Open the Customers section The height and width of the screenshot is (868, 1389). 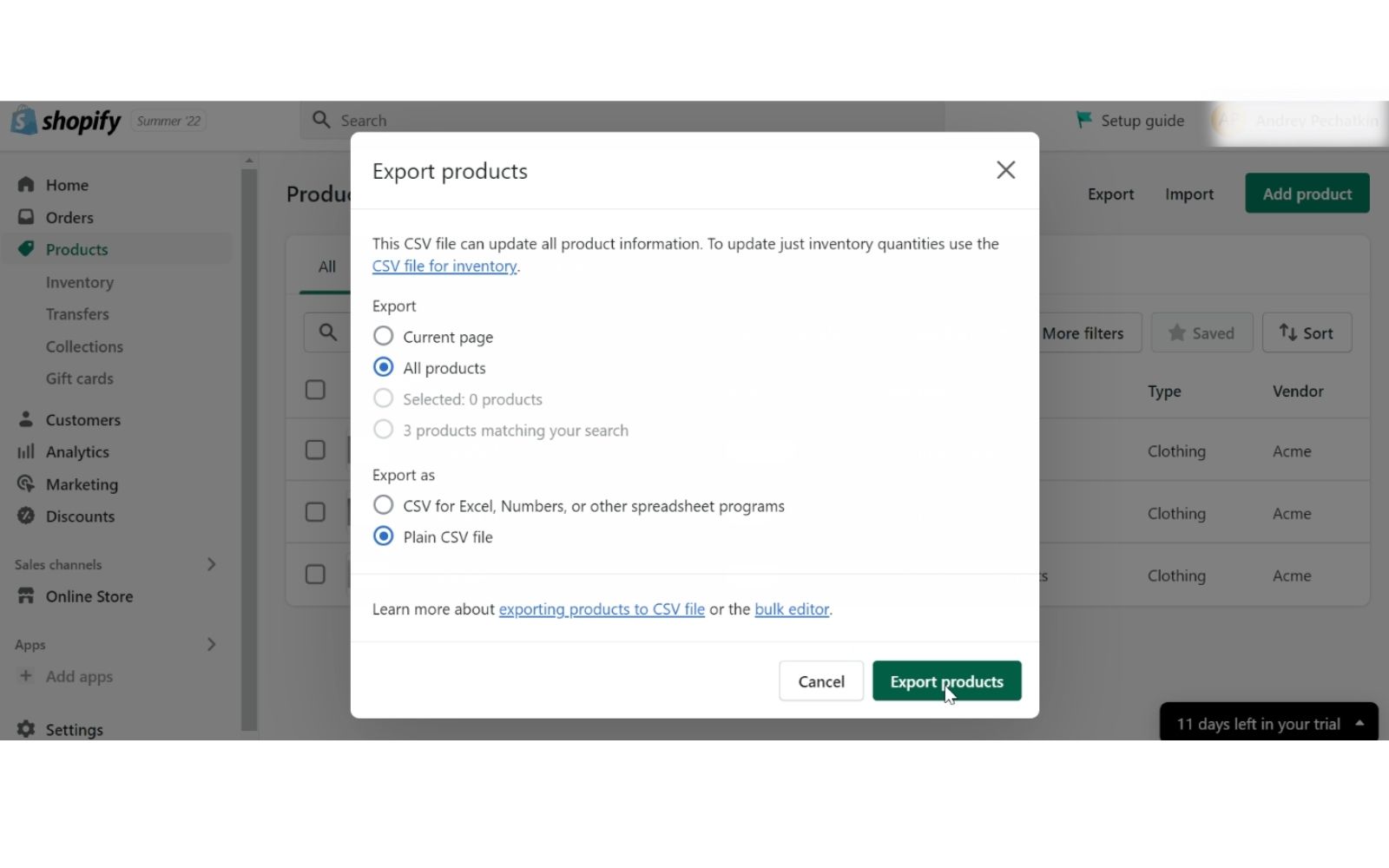point(82,419)
